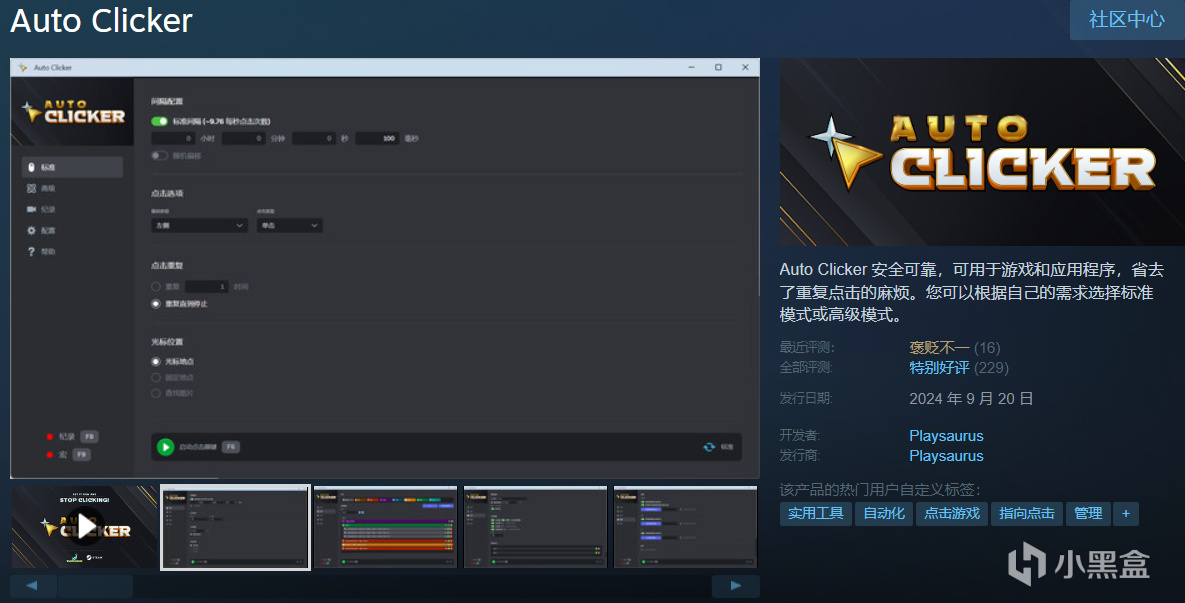Select the highlighted second screenshot thumbnail
This screenshot has height=603, width=1185.
pyautogui.click(x=236, y=527)
